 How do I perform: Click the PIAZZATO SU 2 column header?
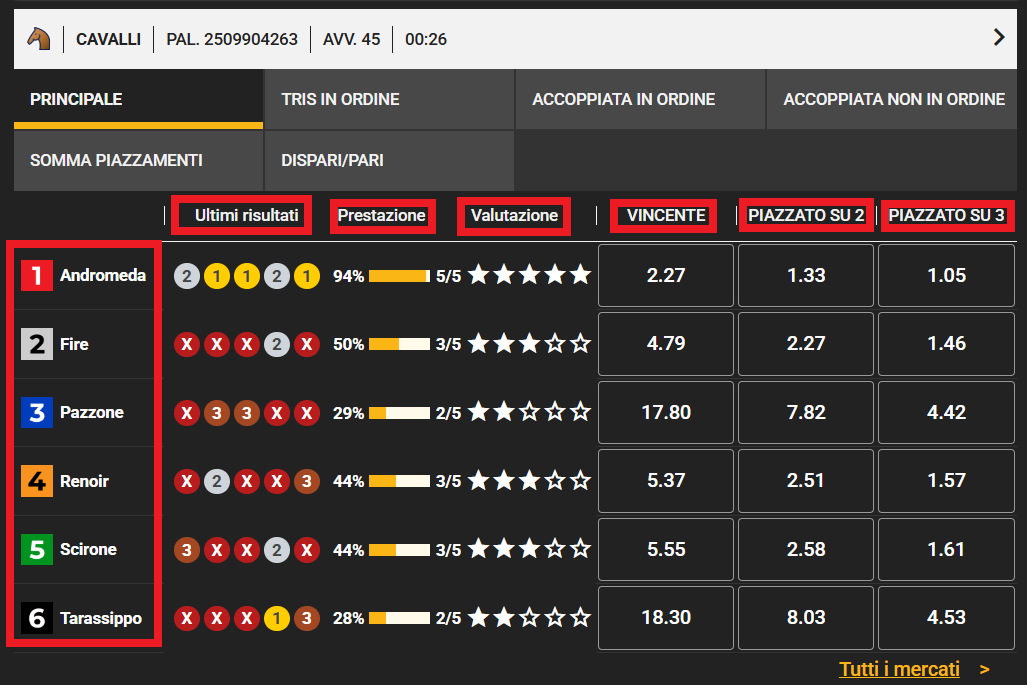point(806,215)
